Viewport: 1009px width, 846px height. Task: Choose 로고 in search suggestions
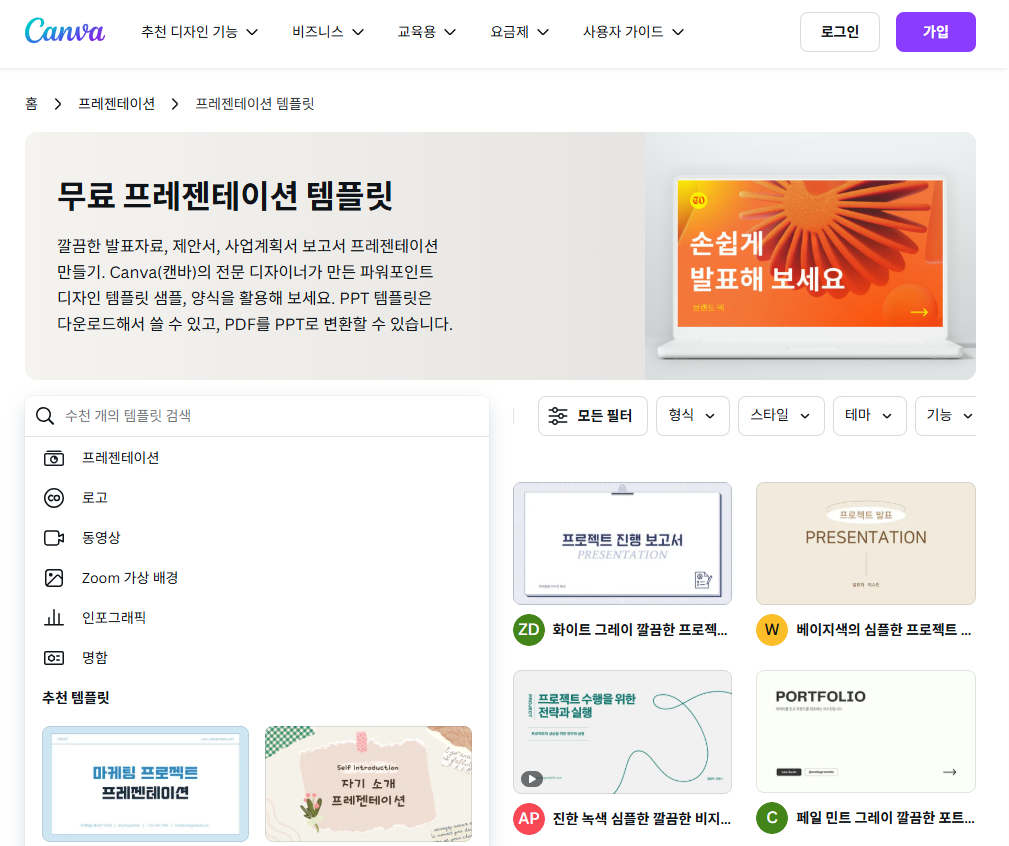(257, 498)
